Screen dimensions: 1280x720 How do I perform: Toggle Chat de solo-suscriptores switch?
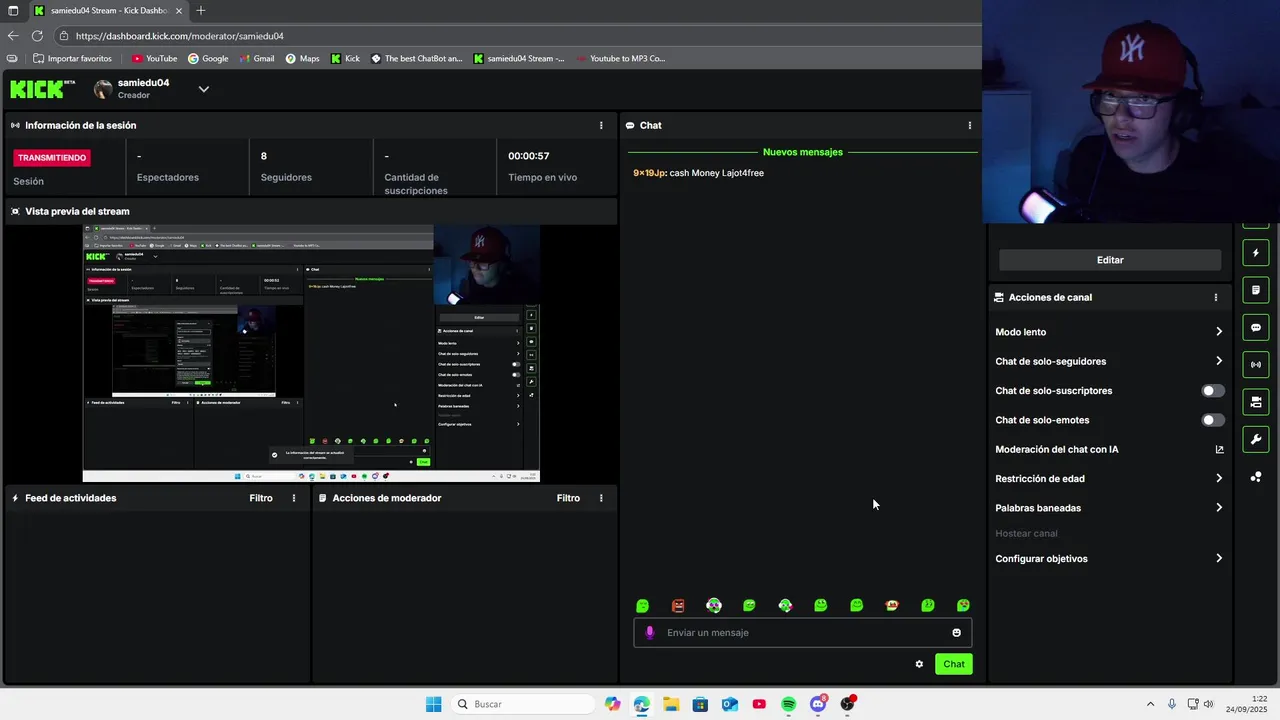coord(1212,391)
